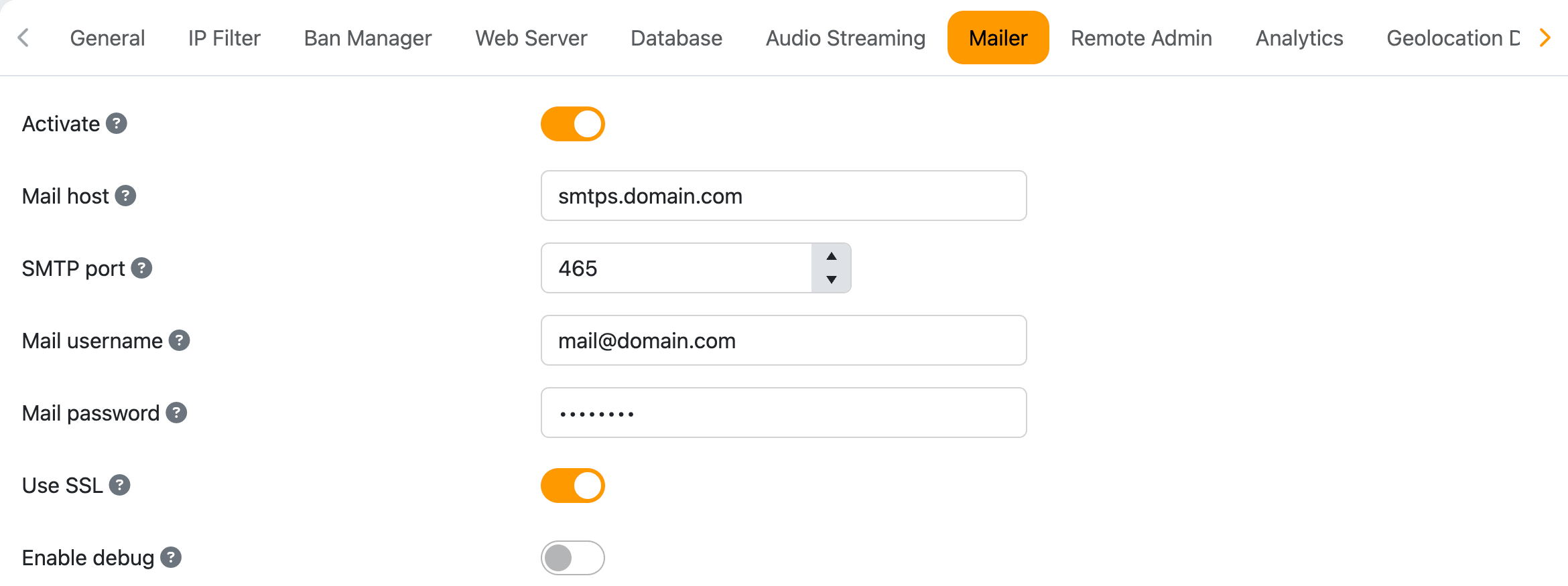
Task: Switch to the General tab
Action: 107,38
